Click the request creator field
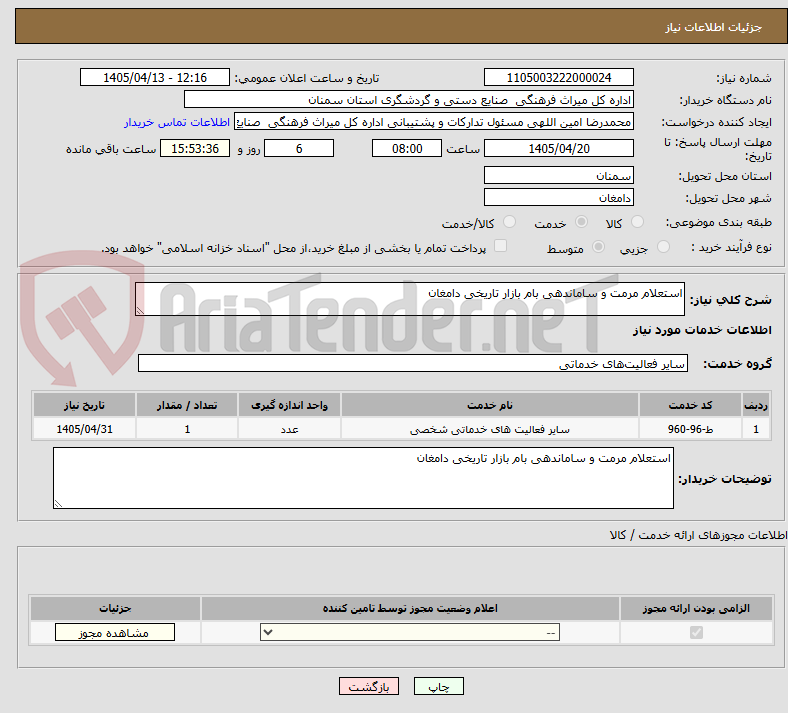Viewport: 788px width, 713px height. 434,122
